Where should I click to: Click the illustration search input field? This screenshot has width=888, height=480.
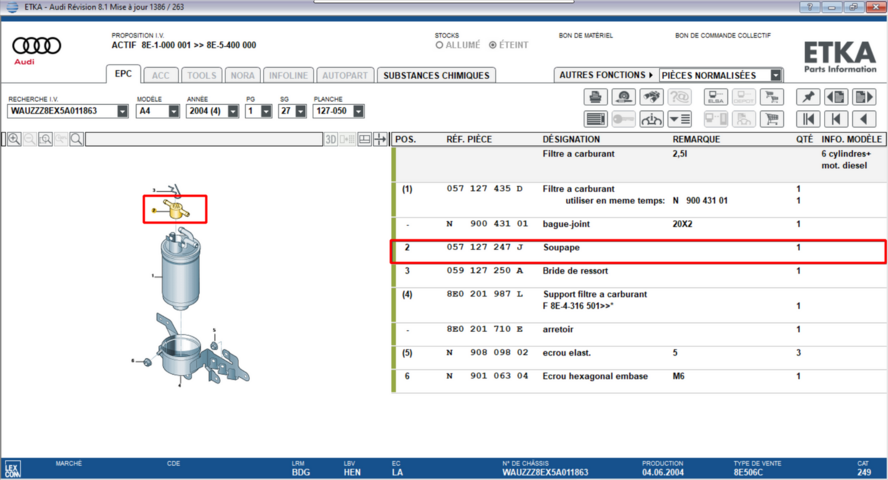point(204,139)
